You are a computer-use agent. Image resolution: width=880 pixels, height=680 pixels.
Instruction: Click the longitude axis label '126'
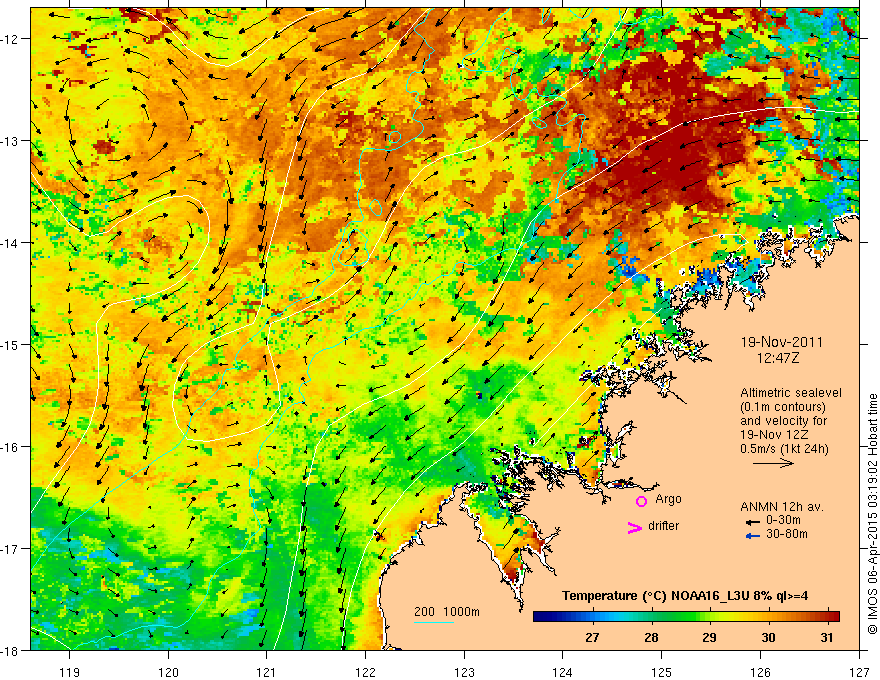(x=760, y=672)
